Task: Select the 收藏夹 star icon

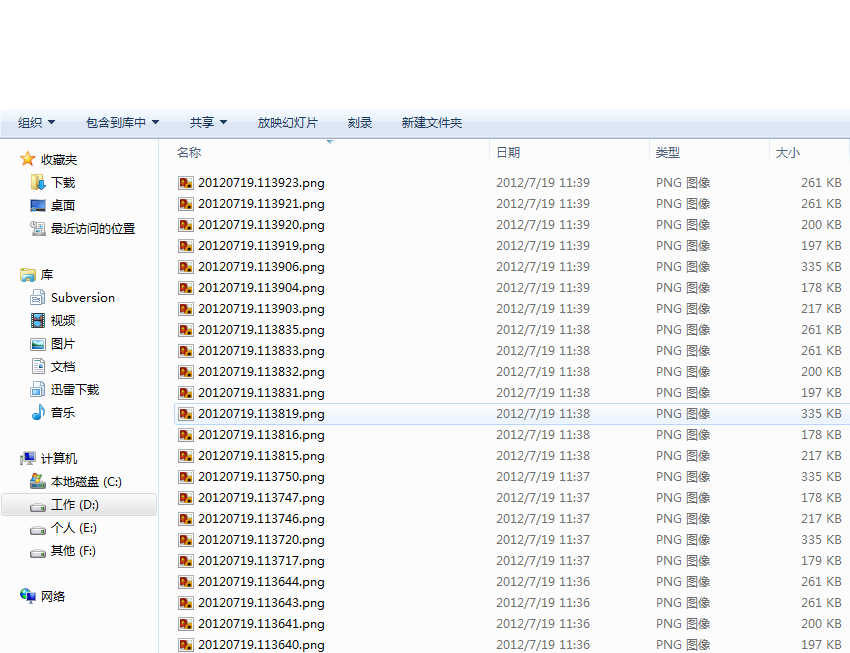Action: click(x=28, y=159)
